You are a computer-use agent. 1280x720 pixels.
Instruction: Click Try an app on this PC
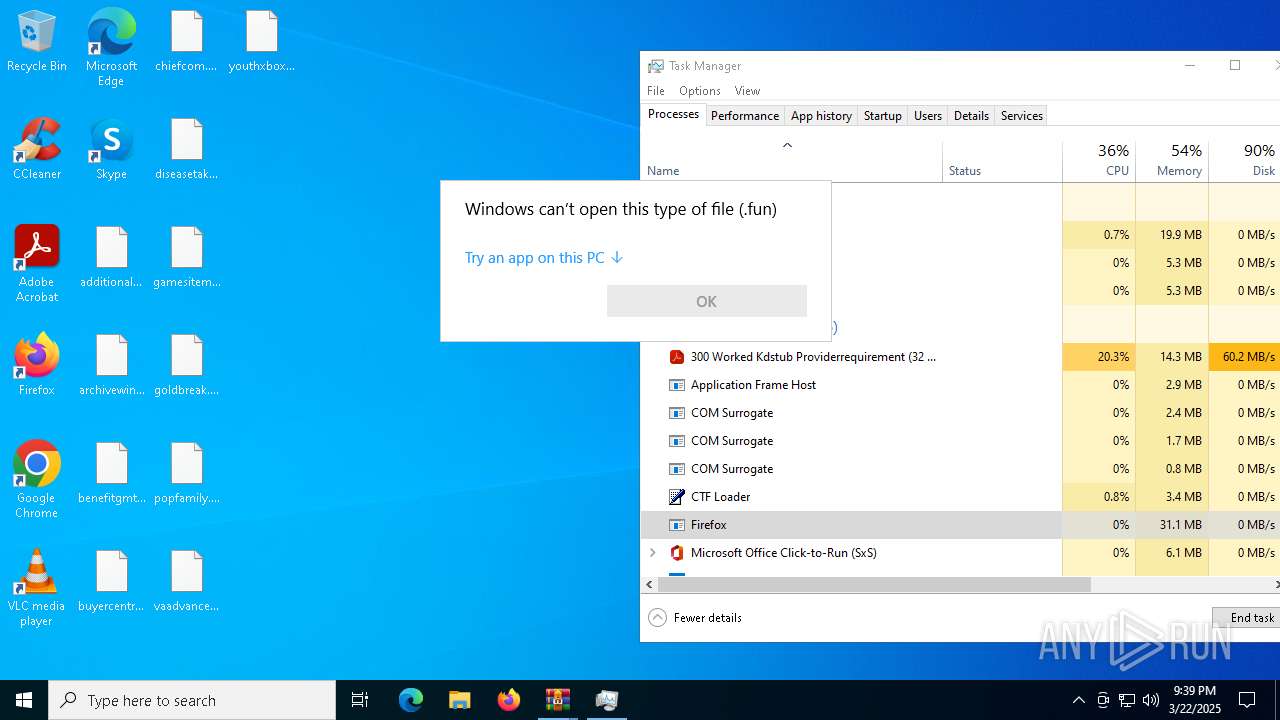coord(544,258)
